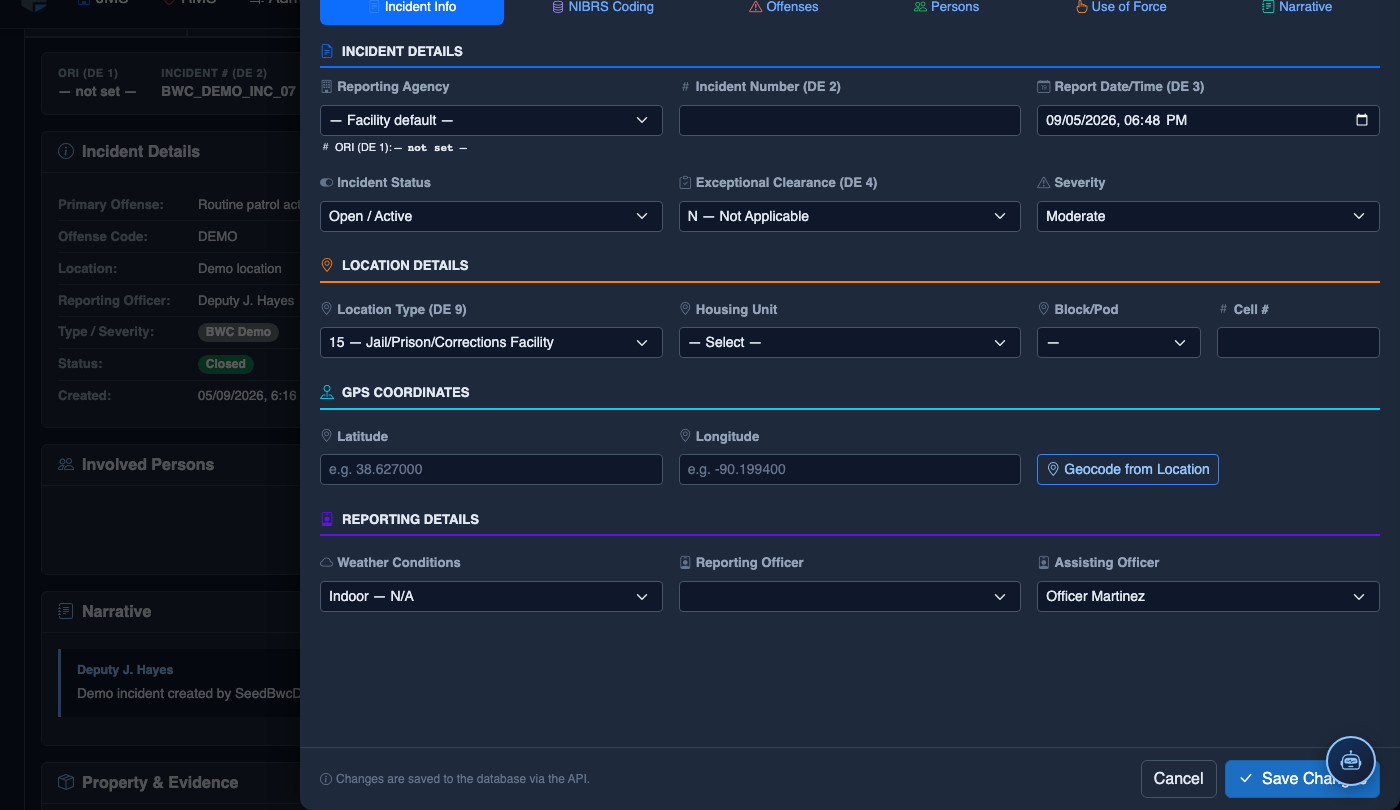Click the Geocode from Location button
Viewport: 1400px width, 810px height.
coord(1128,469)
